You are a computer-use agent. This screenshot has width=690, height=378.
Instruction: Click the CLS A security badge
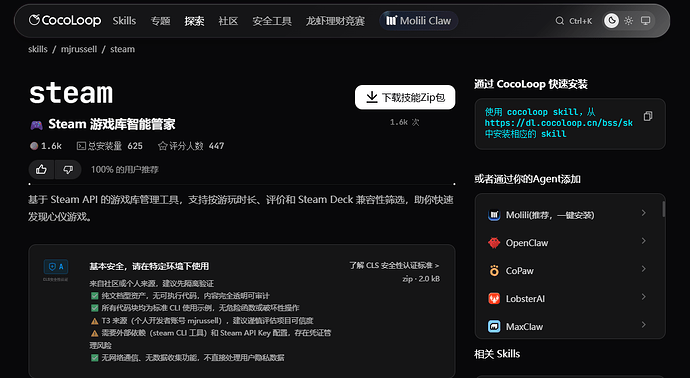coord(56,267)
